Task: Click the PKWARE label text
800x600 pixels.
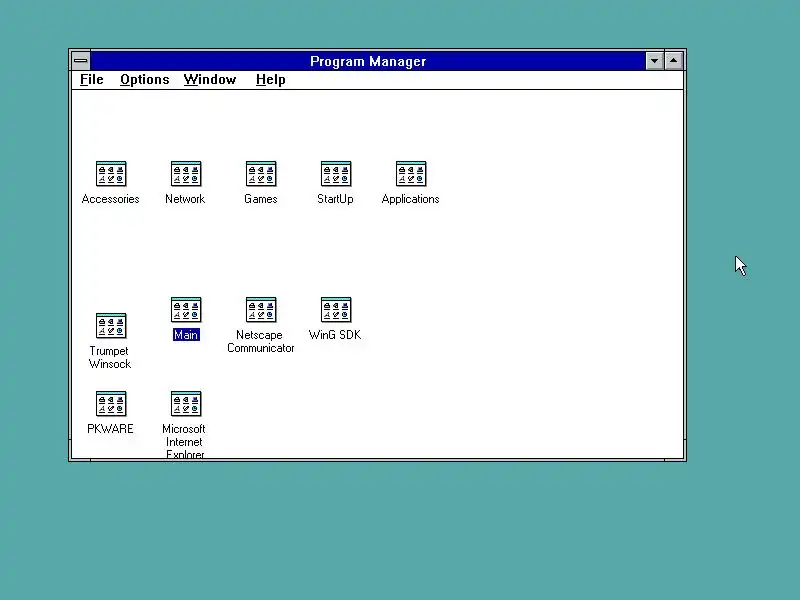Action: 110,429
